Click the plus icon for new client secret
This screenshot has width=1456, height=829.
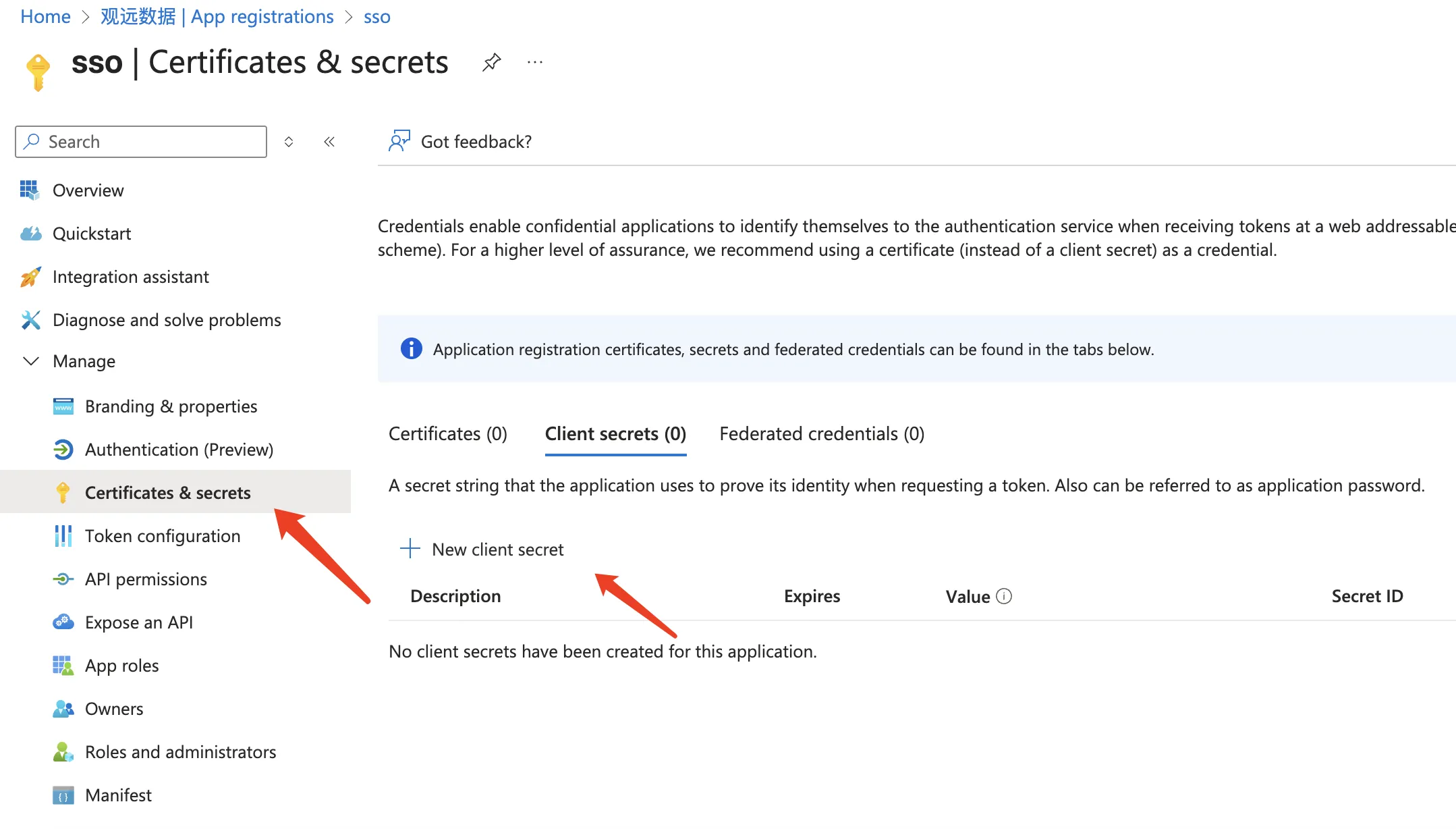[410, 549]
